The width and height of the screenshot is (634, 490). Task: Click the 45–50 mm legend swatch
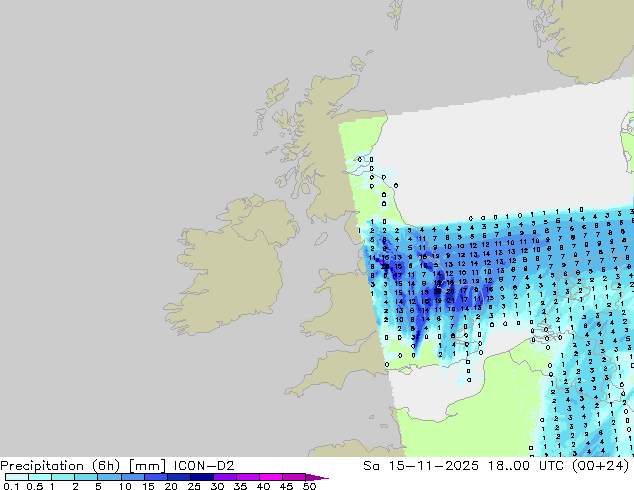294,477
